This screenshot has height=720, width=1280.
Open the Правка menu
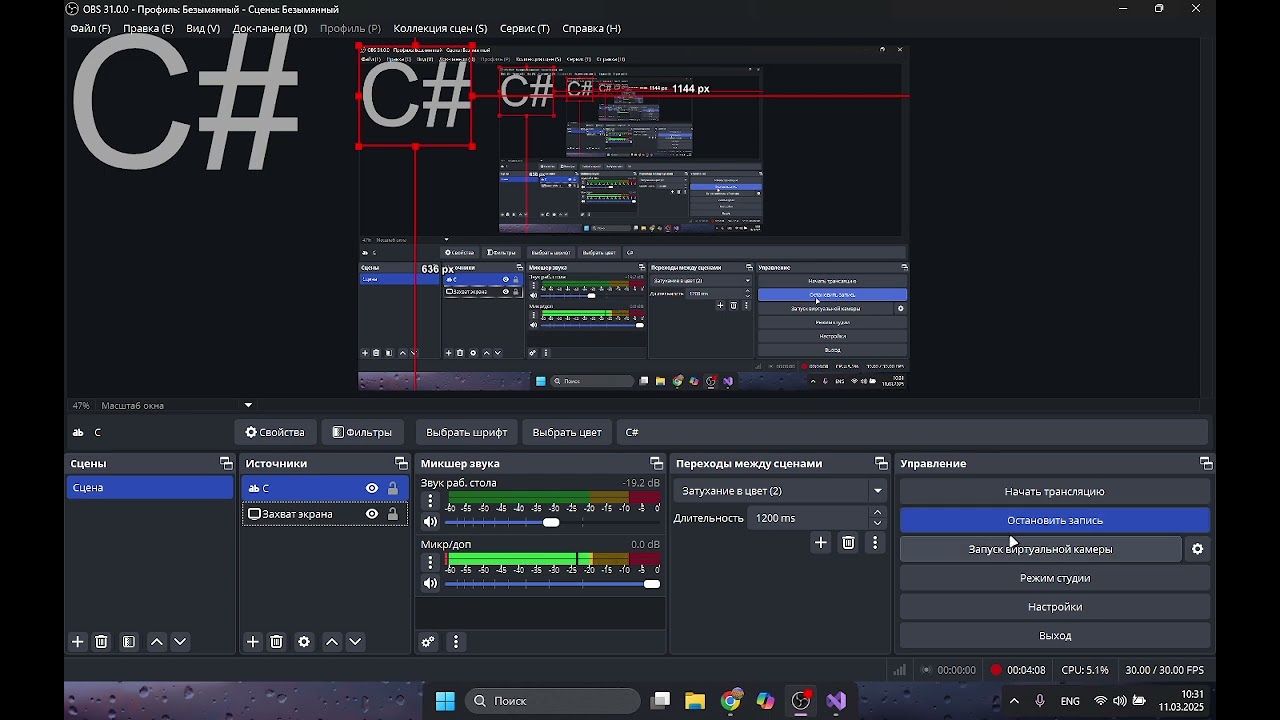(148, 28)
